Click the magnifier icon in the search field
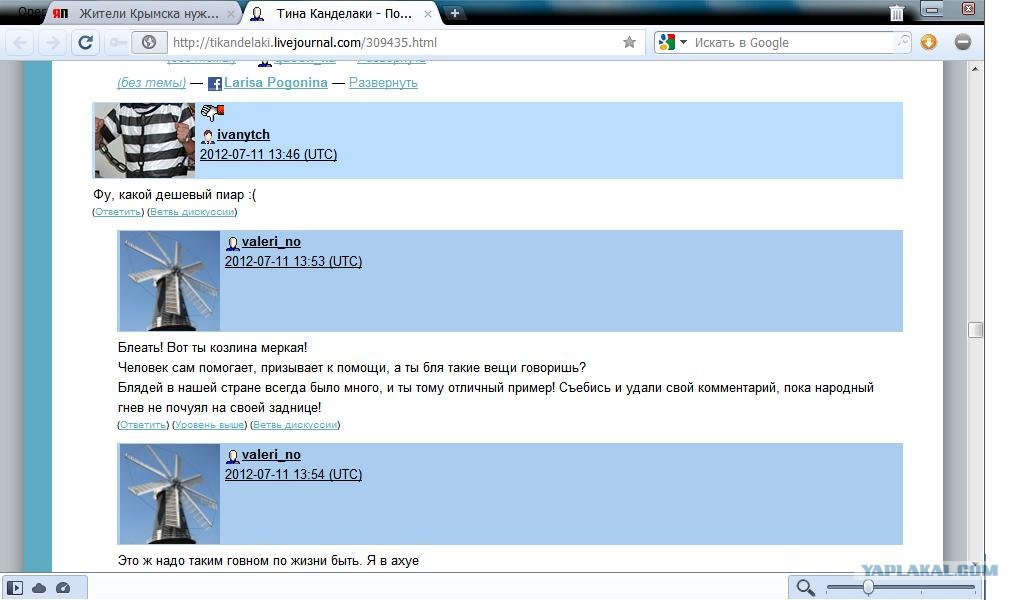1024x600 pixels. 902,42
